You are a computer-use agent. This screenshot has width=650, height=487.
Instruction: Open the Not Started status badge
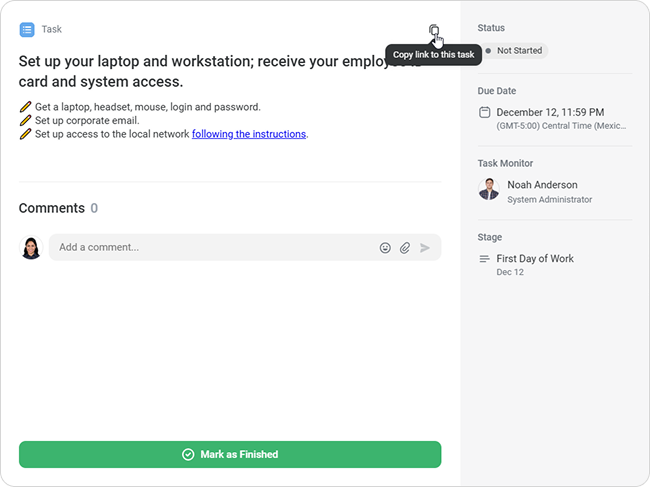coord(514,50)
